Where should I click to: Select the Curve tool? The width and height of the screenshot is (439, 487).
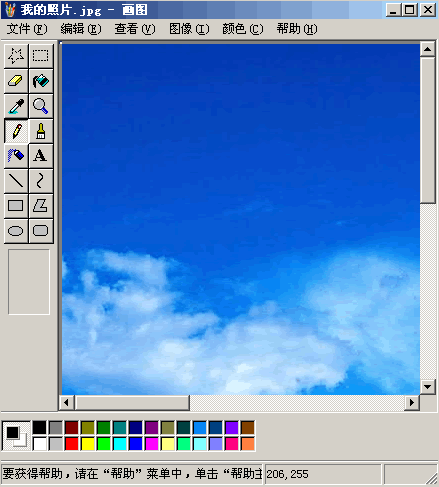pos(41,181)
